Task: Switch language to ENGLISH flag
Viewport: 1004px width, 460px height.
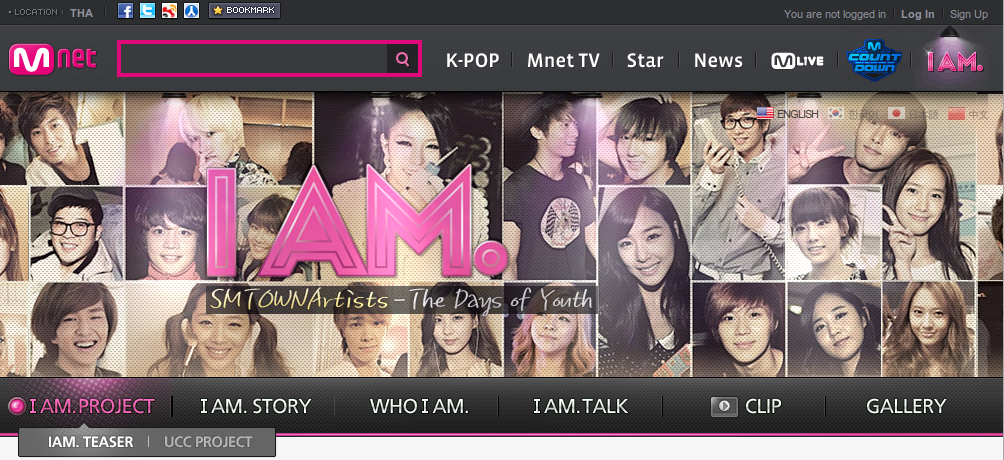Action: click(x=788, y=113)
